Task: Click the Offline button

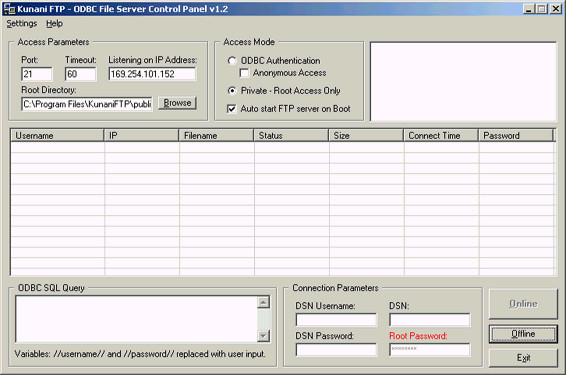Action: tap(523, 334)
